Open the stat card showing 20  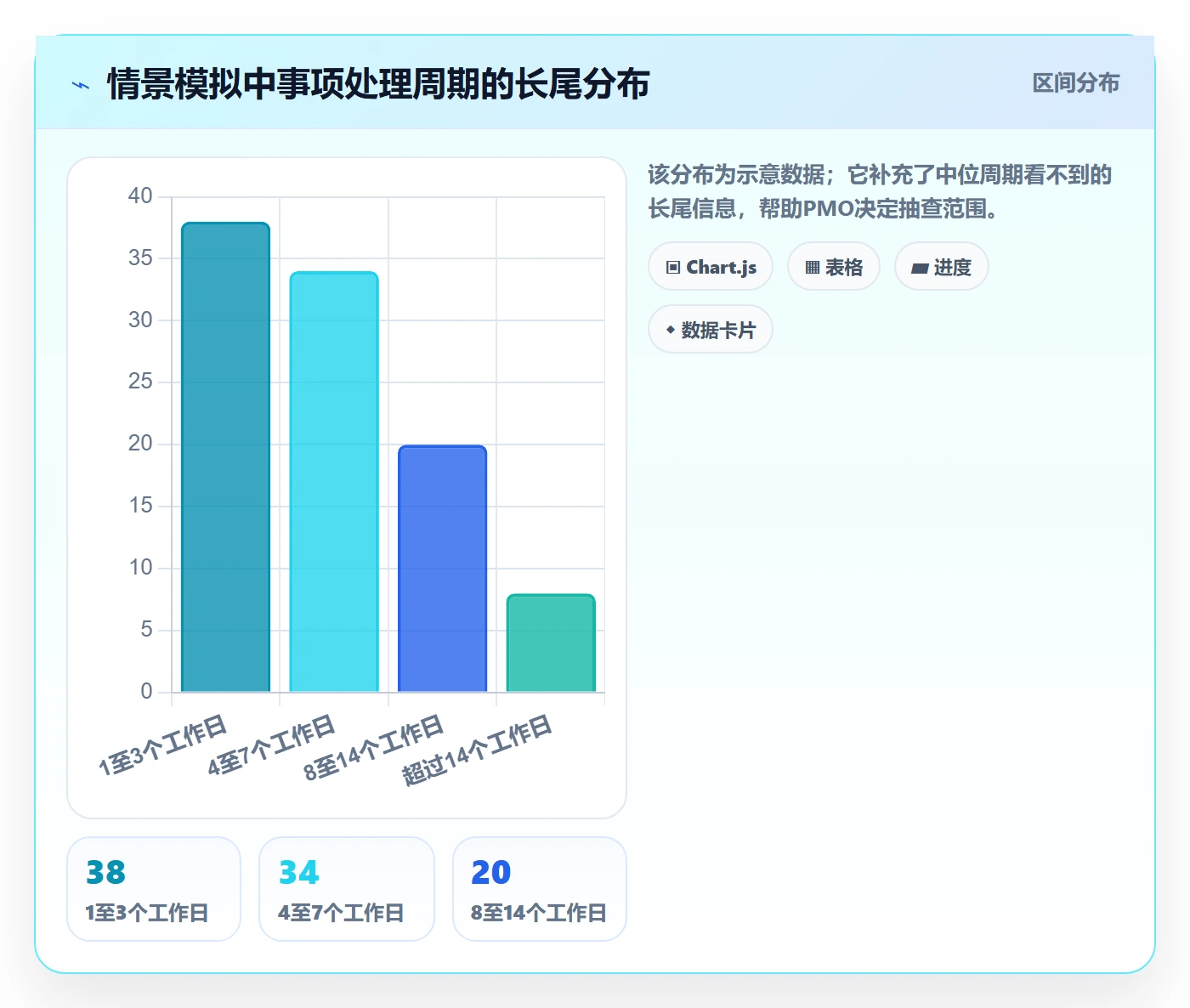[x=540, y=889]
